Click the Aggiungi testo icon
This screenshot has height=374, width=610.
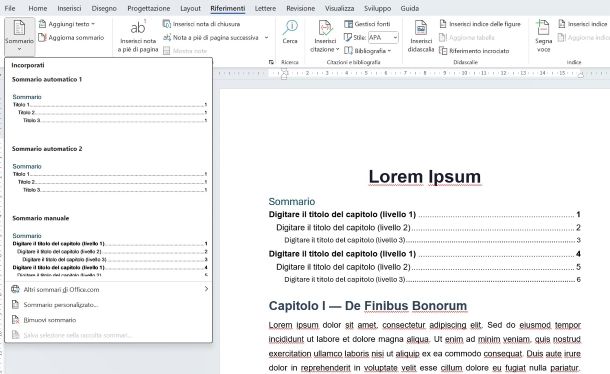42,24
